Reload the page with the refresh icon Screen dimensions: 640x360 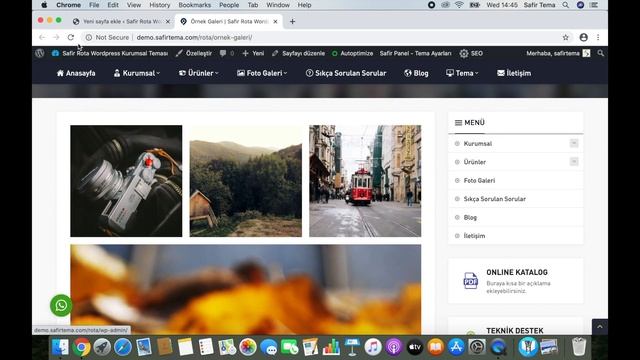click(71, 37)
